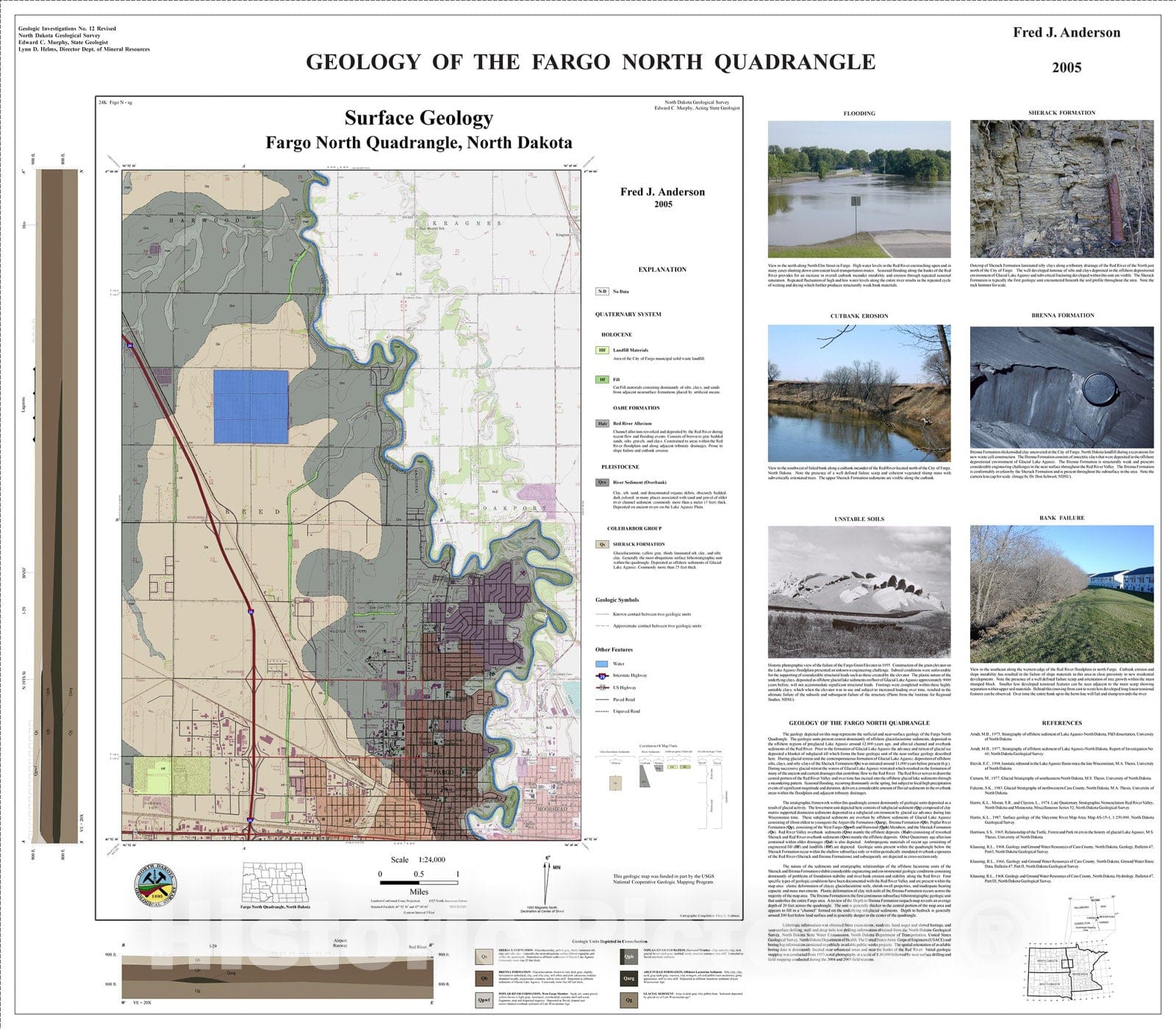The width and height of the screenshot is (1176, 1029).
Task: Select the Qs Sherack Formation swatch in Explanation
Action: click(x=602, y=545)
